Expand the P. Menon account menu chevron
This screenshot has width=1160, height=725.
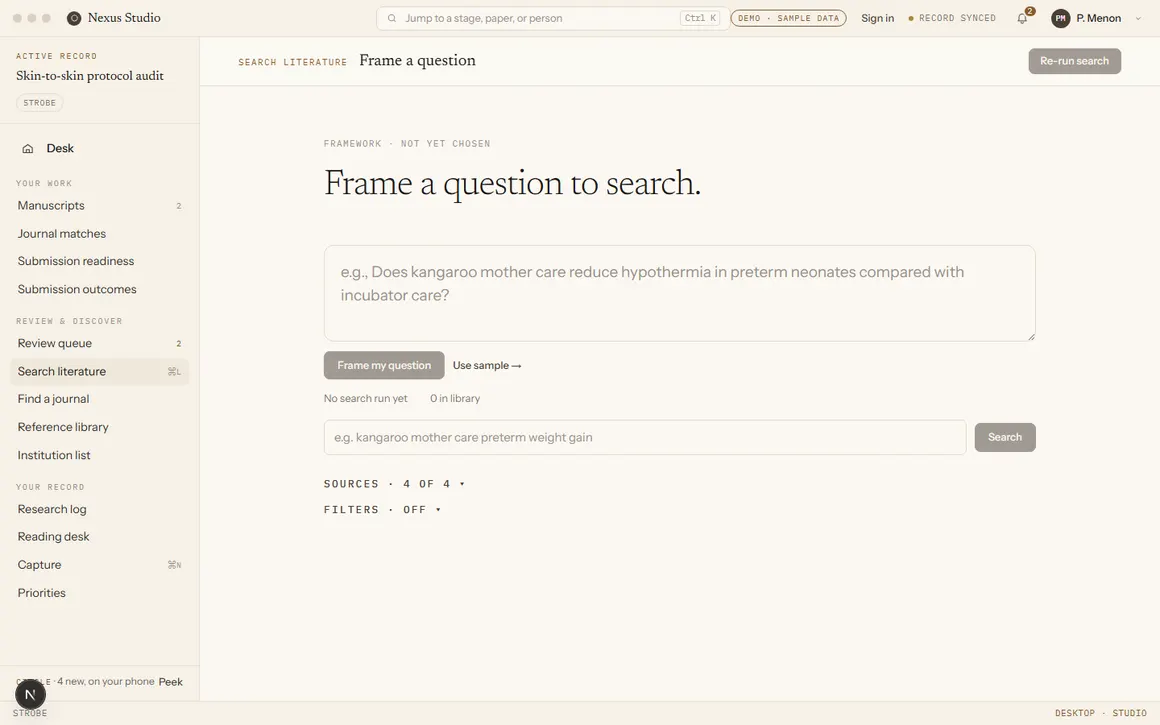(x=1138, y=18)
